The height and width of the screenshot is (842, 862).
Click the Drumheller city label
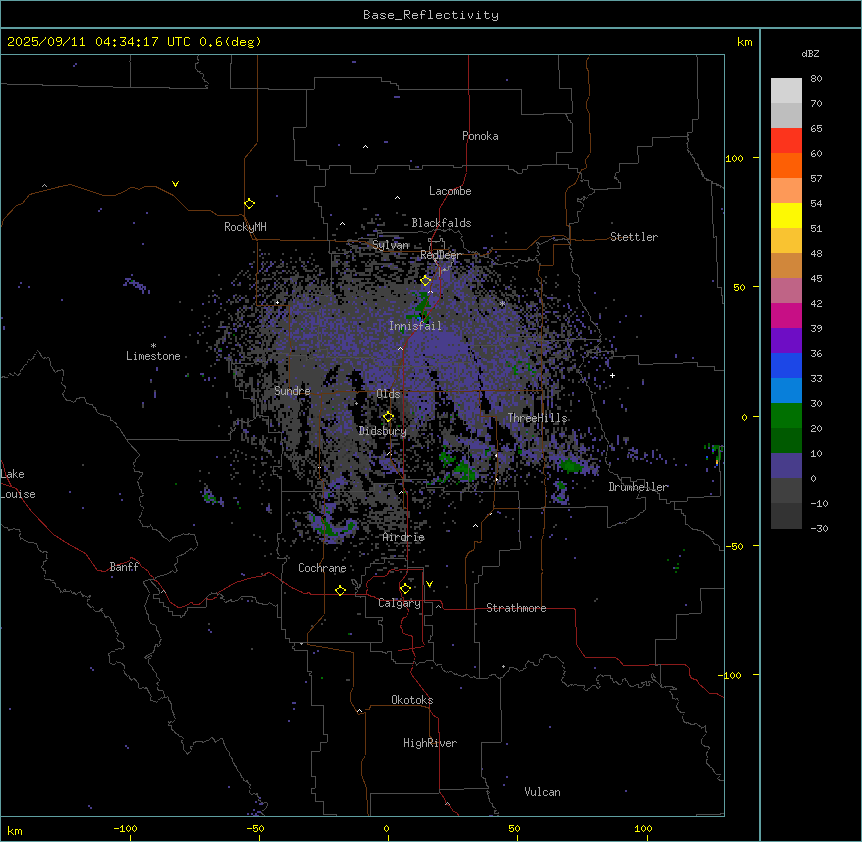coord(638,487)
